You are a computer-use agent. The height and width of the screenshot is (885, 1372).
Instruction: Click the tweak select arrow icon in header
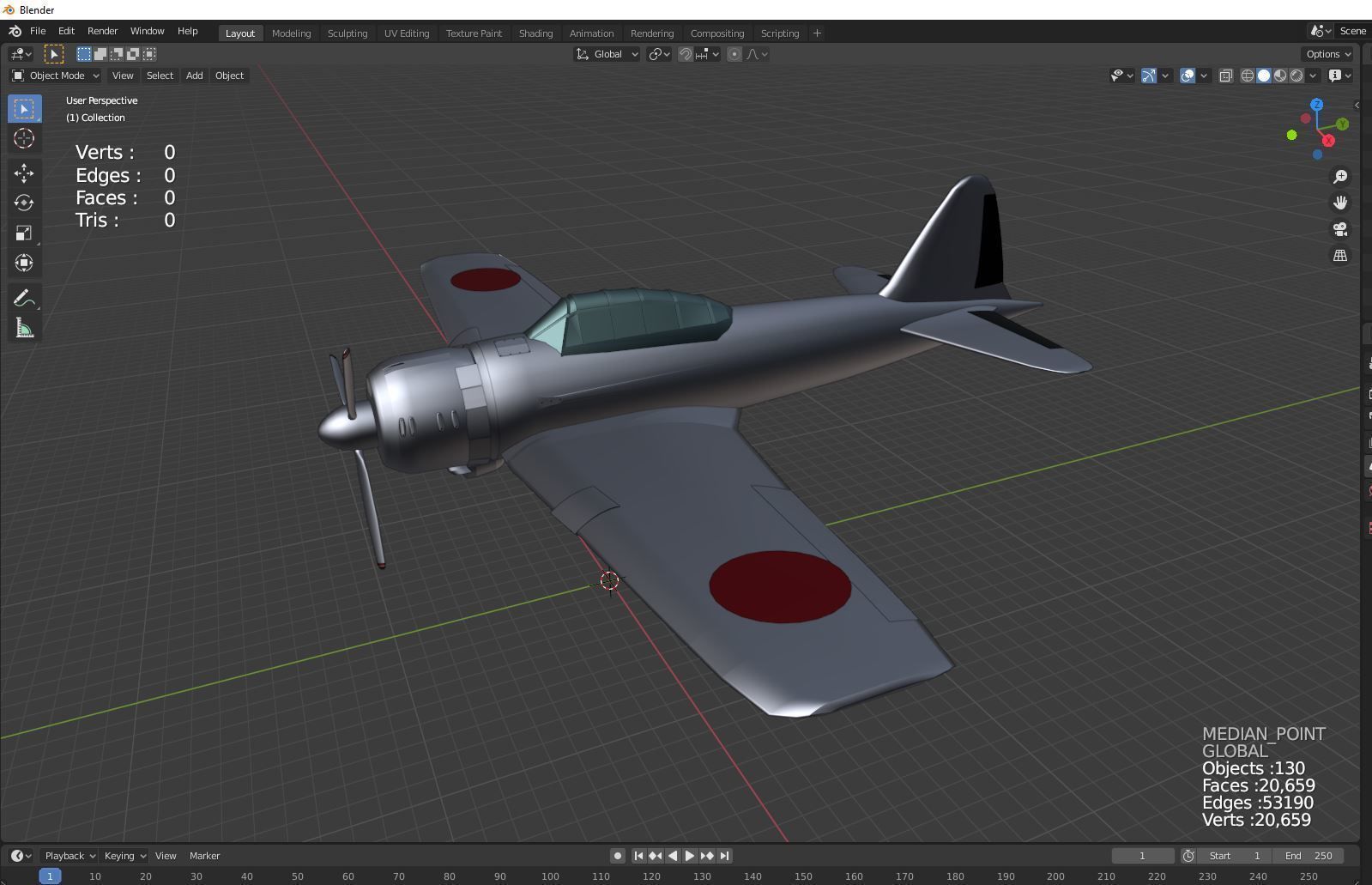coord(53,54)
